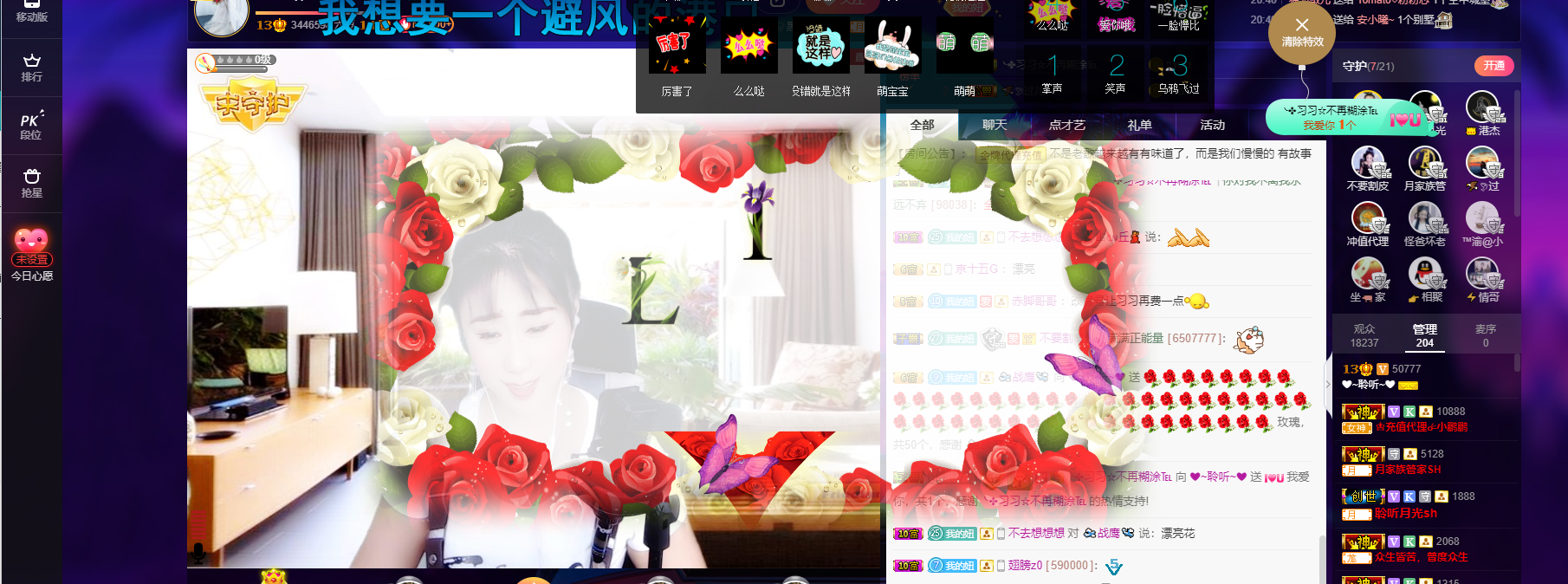Image resolution: width=1568 pixels, height=584 pixels.
Task: Click the 我的妞 badge beside 不去想想想
Action: tap(952, 534)
